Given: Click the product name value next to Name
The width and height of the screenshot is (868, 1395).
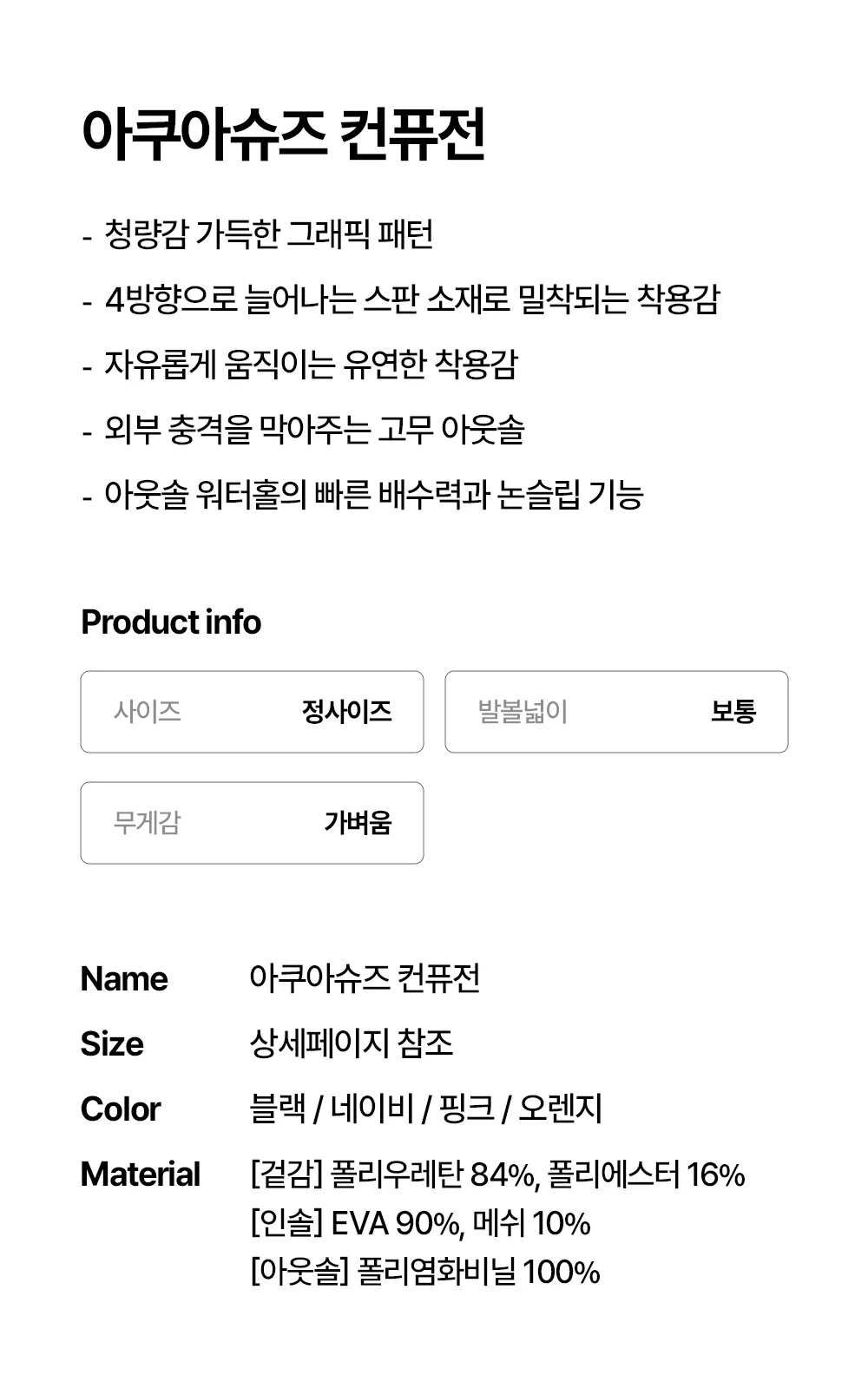Looking at the screenshot, I should click(x=365, y=979).
